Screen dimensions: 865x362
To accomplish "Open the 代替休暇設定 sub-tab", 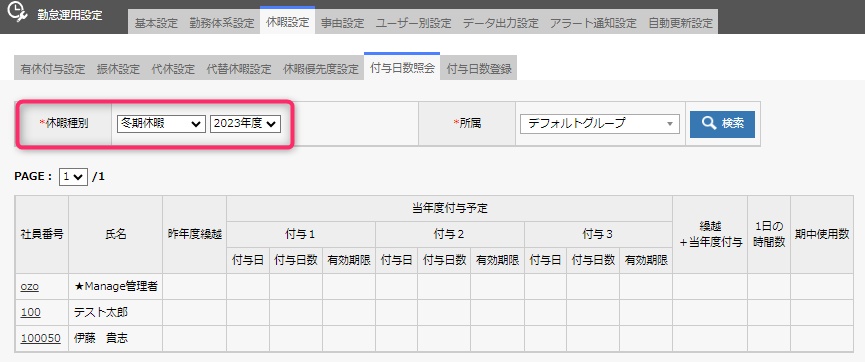I will click(x=239, y=70).
